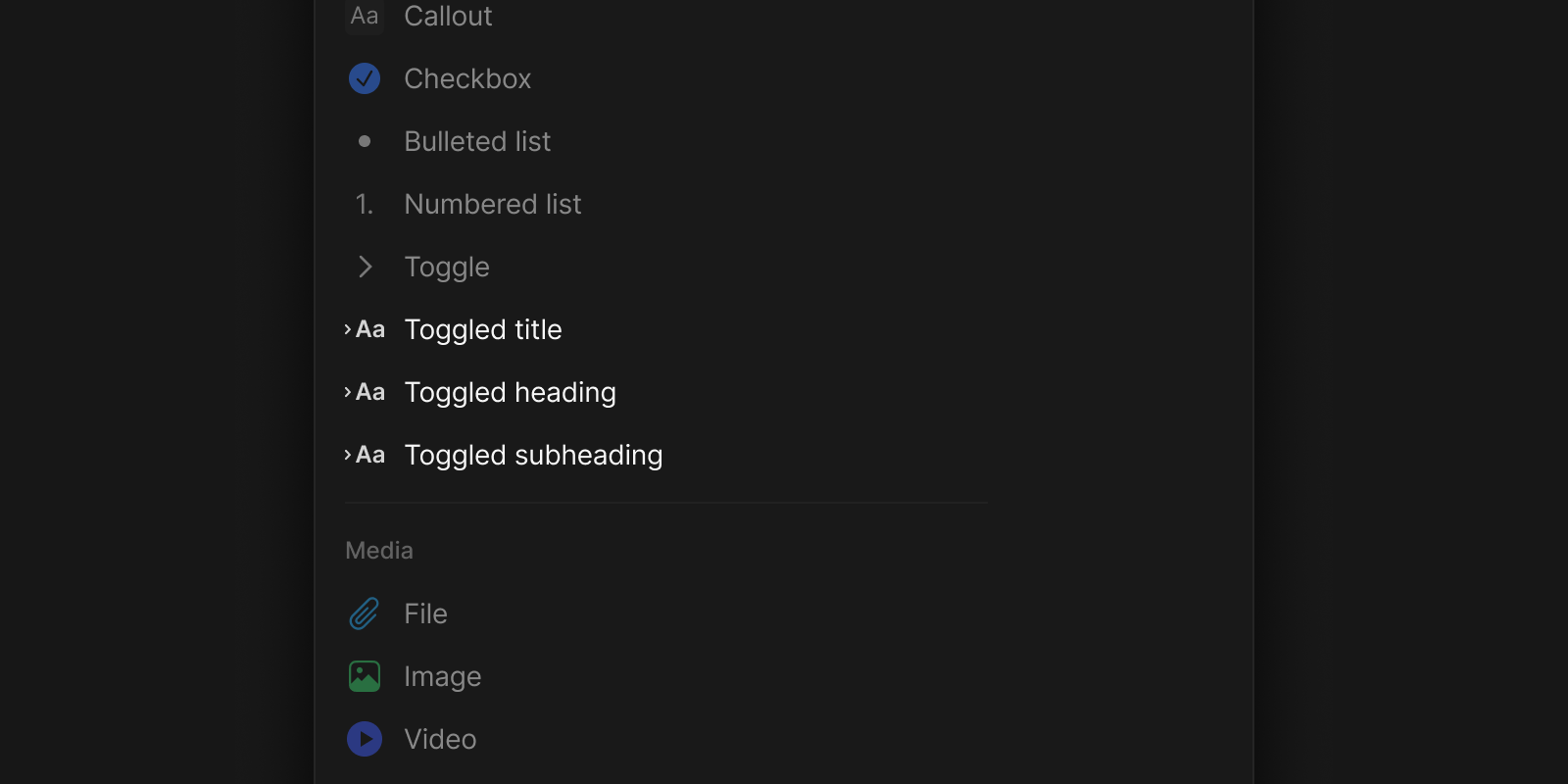Click the blue Checkbox checkmark icon
This screenshot has height=784, width=1568.
[x=365, y=78]
